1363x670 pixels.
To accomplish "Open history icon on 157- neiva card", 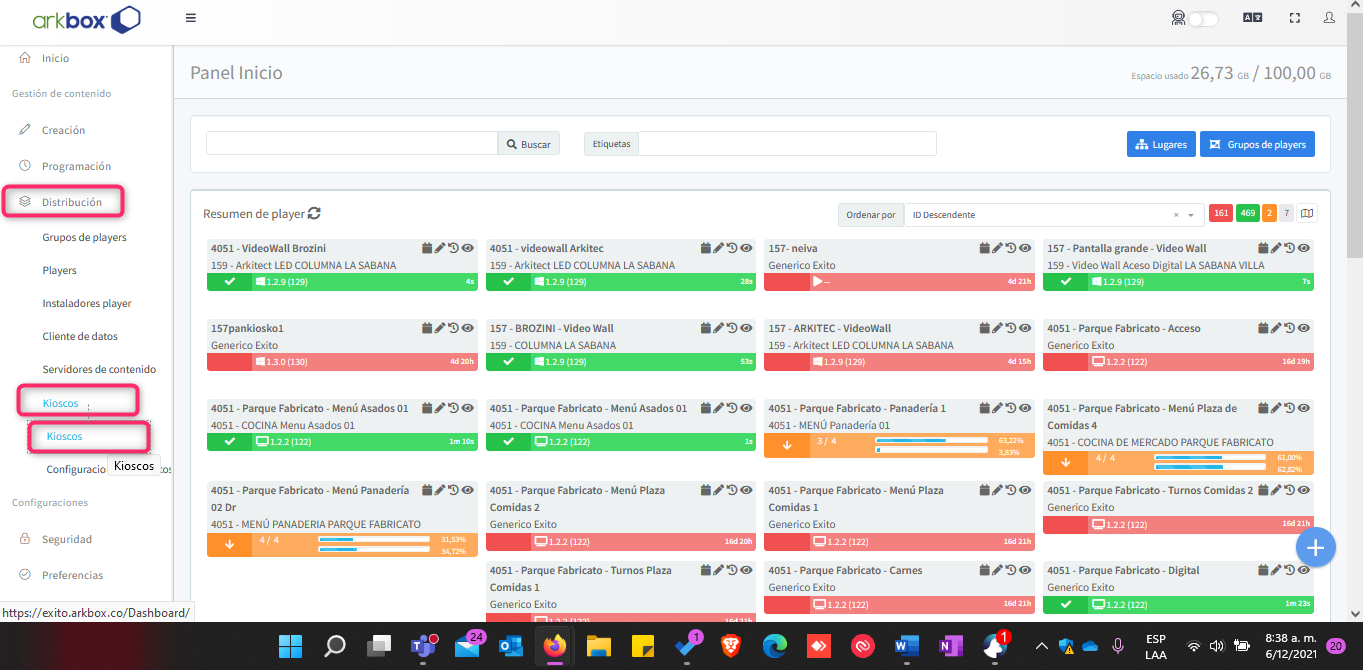I will [x=1011, y=248].
